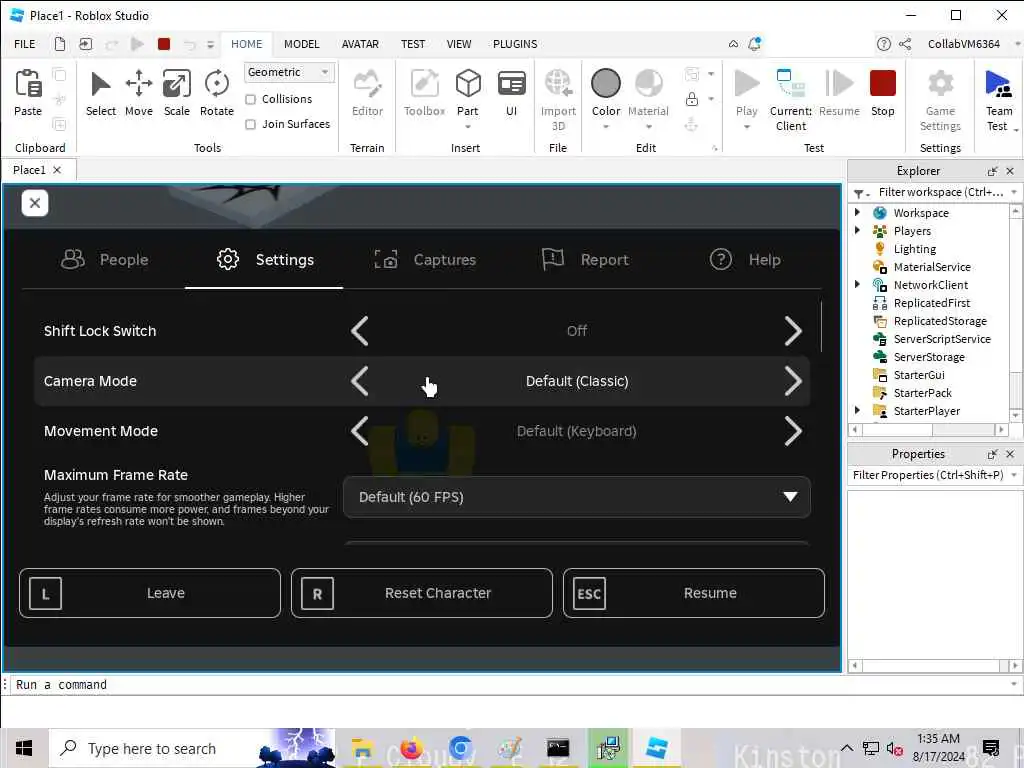Click the lock icon in Edit group
The width and height of the screenshot is (1024, 768).
click(x=692, y=99)
